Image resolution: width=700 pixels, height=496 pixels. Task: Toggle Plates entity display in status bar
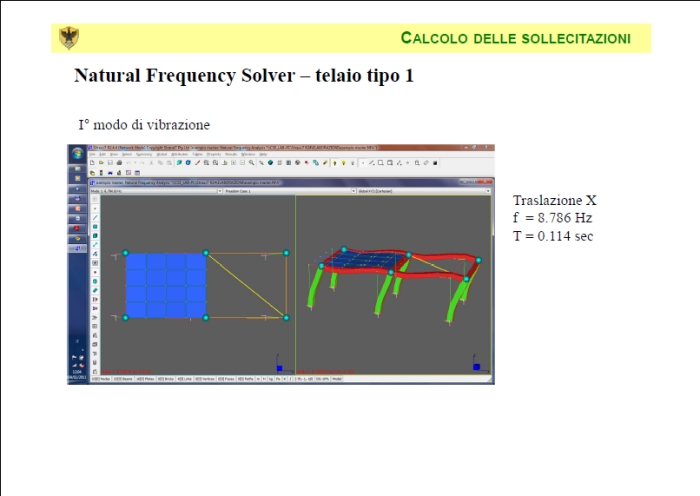tap(144, 380)
